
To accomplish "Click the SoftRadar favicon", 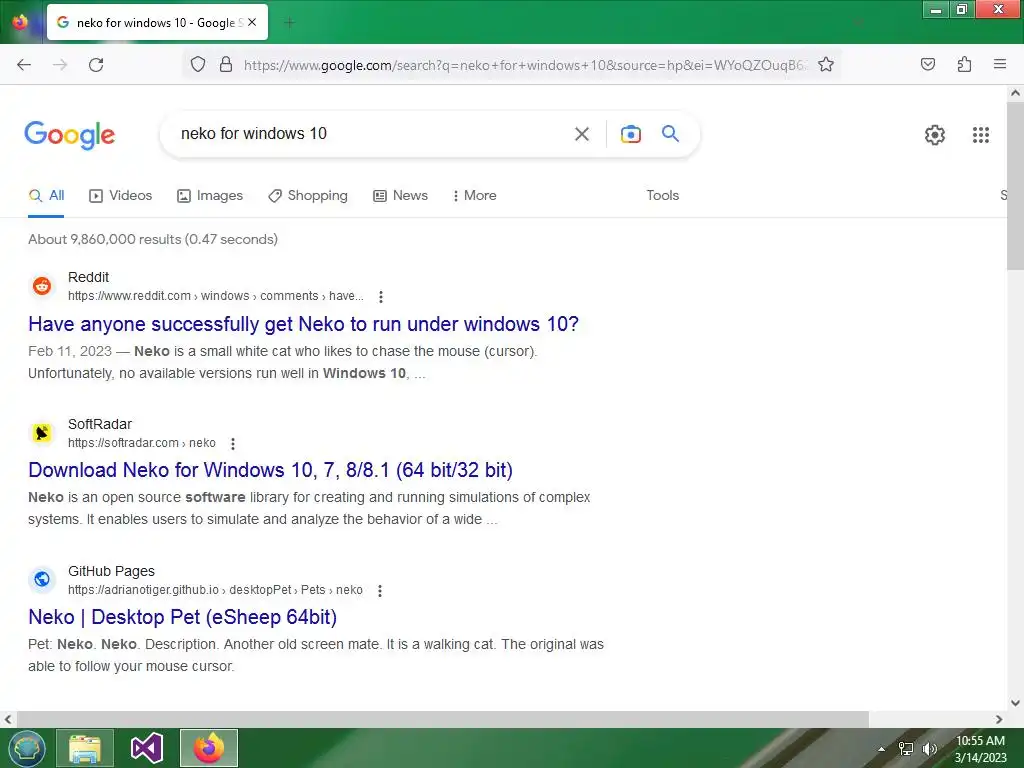I will [42, 432].
